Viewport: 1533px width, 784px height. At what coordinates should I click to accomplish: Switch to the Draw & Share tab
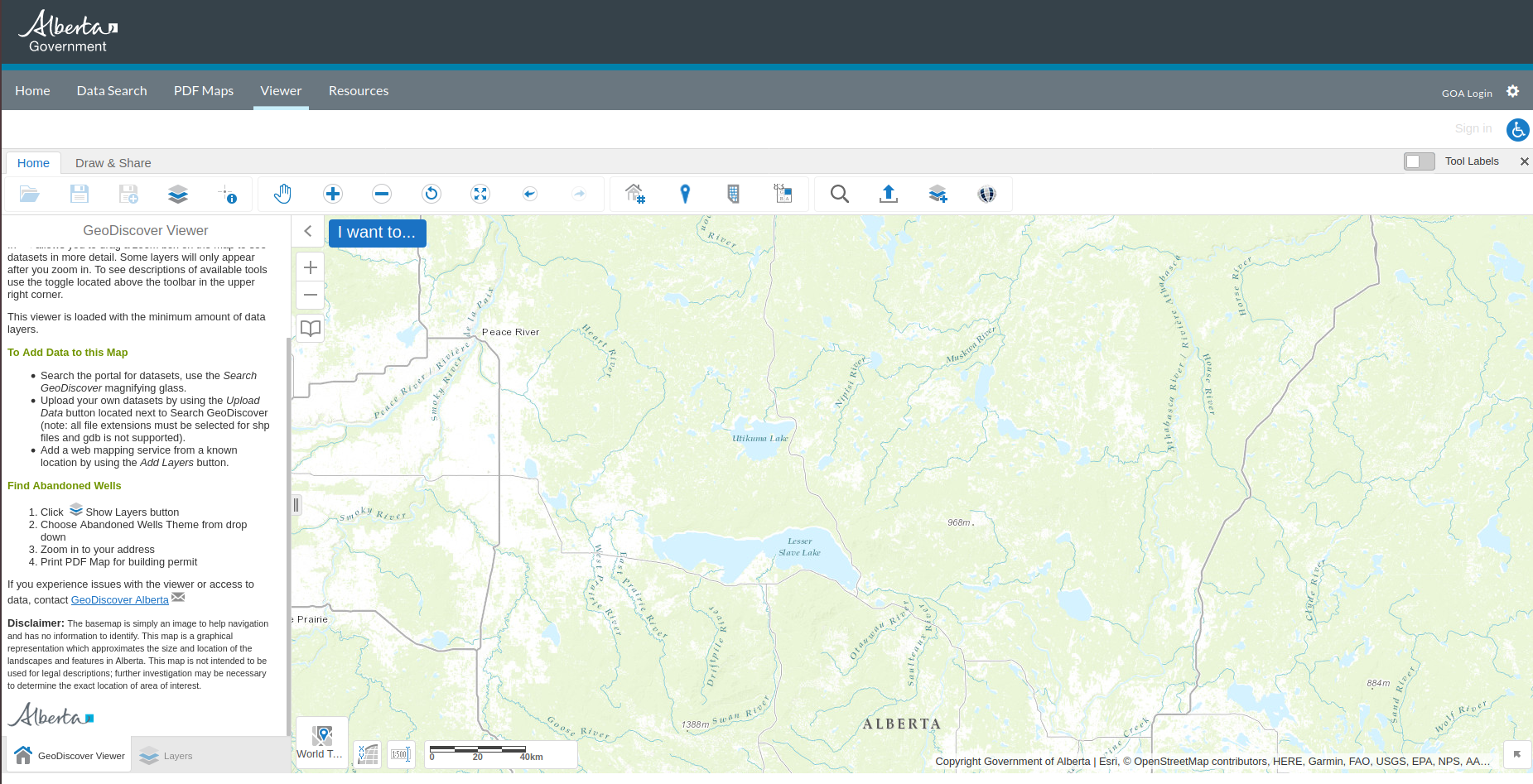[113, 163]
